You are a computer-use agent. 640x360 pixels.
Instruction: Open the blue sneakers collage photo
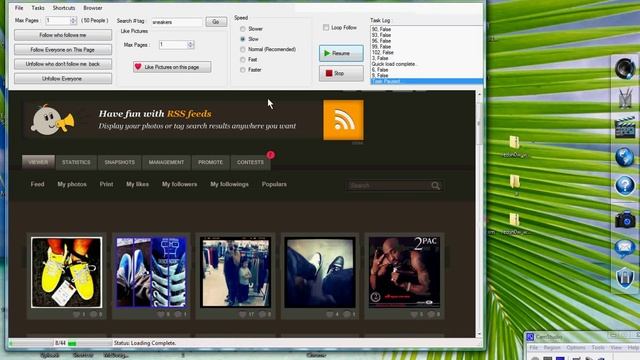click(151, 272)
